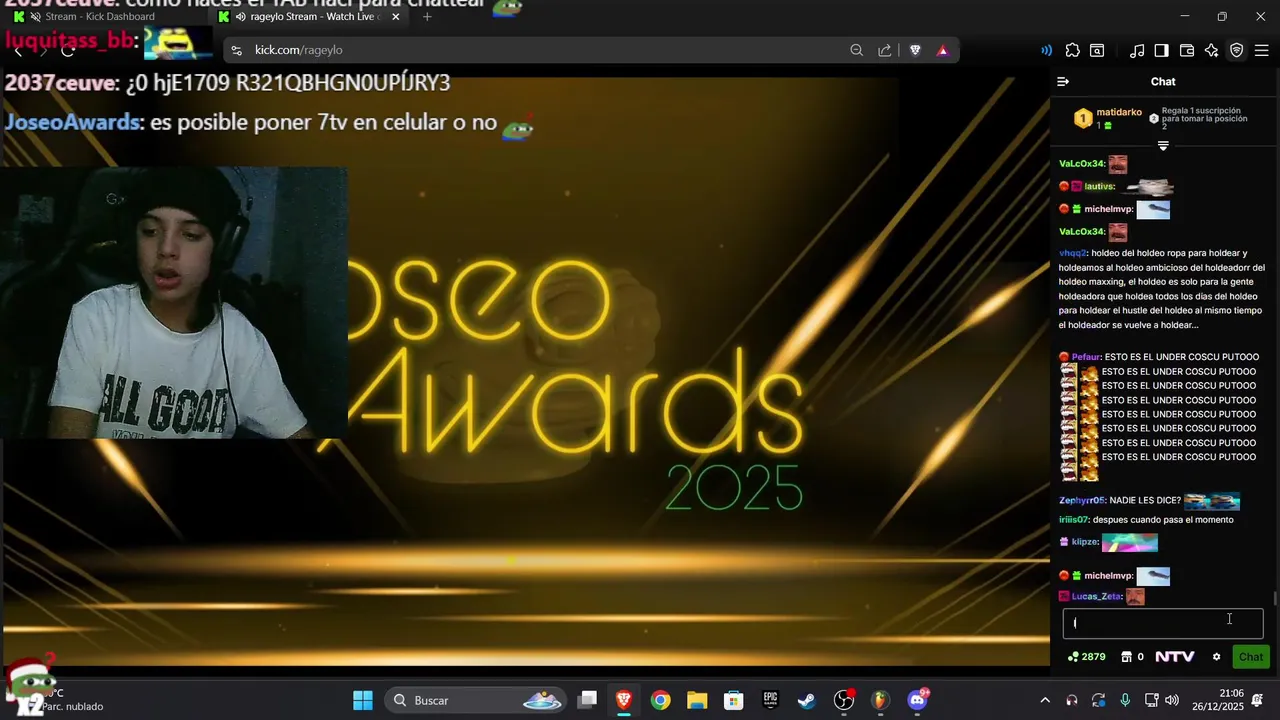Click the headset tray icon
The image size is (1280, 720).
[1072, 700]
